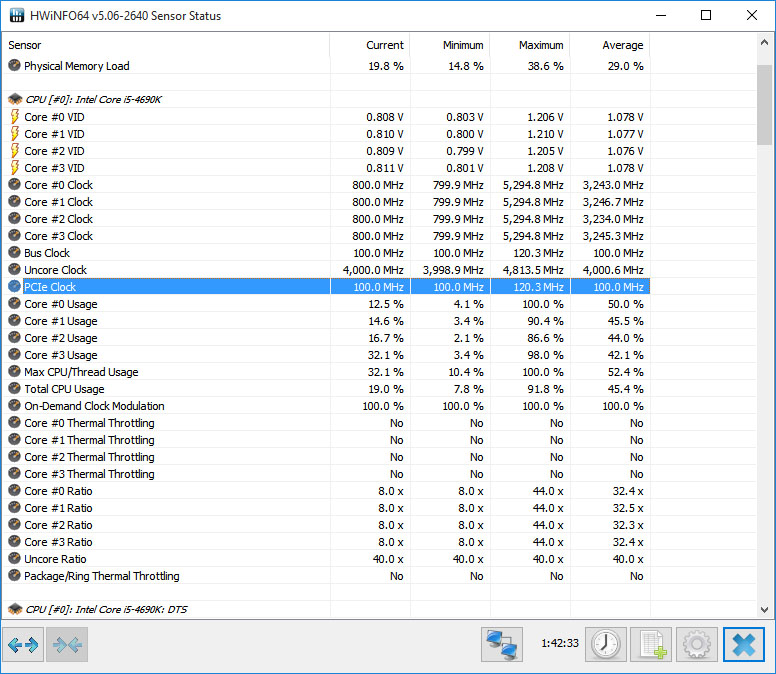
Task: Click the Current column header
Action: click(370, 45)
